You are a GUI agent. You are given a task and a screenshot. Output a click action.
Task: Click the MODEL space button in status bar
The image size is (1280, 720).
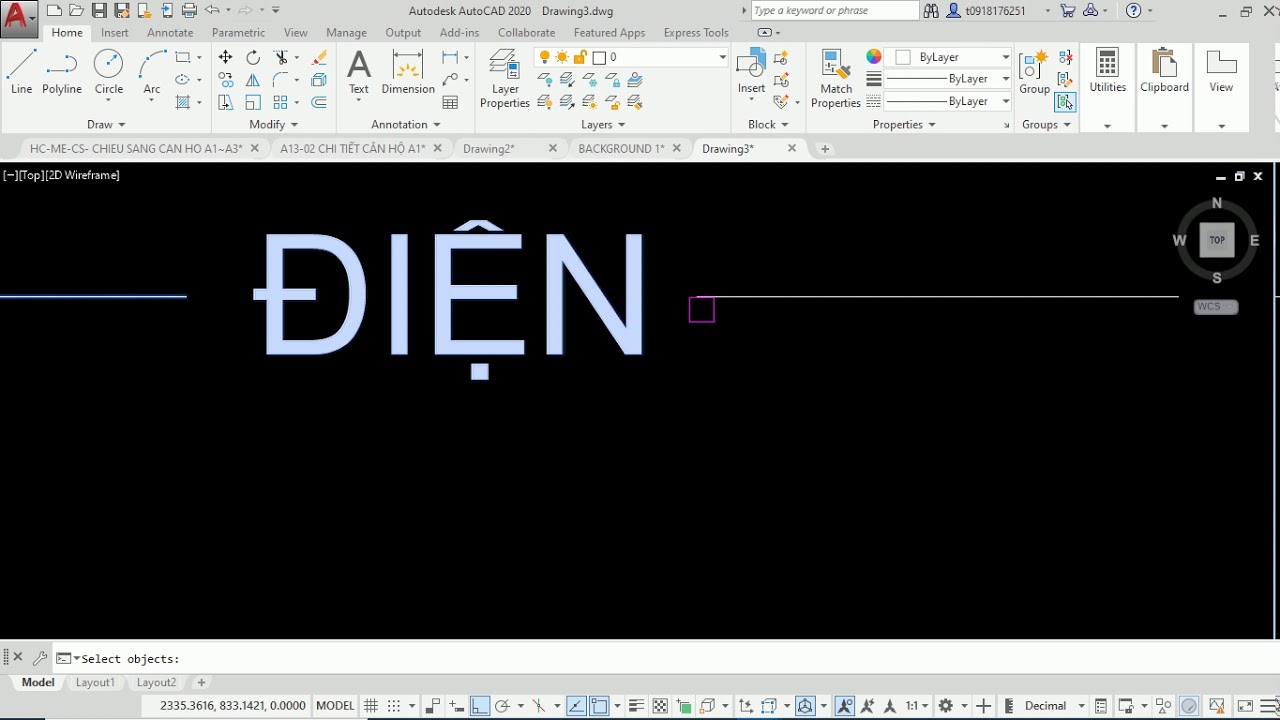point(335,706)
